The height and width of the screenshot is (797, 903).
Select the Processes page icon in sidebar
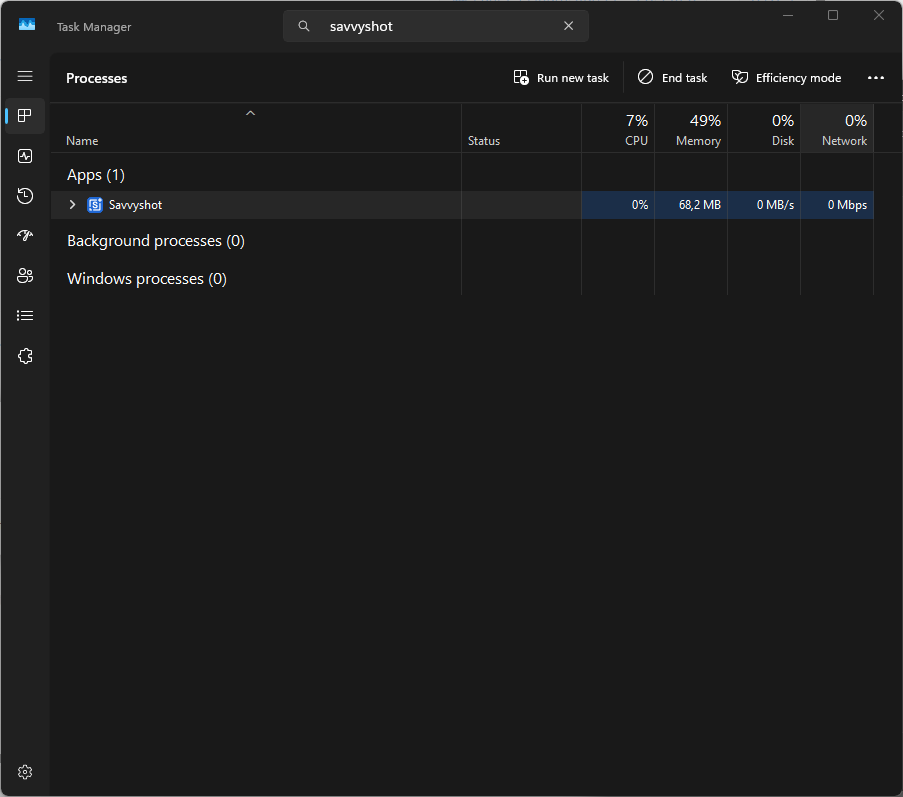(x=25, y=116)
